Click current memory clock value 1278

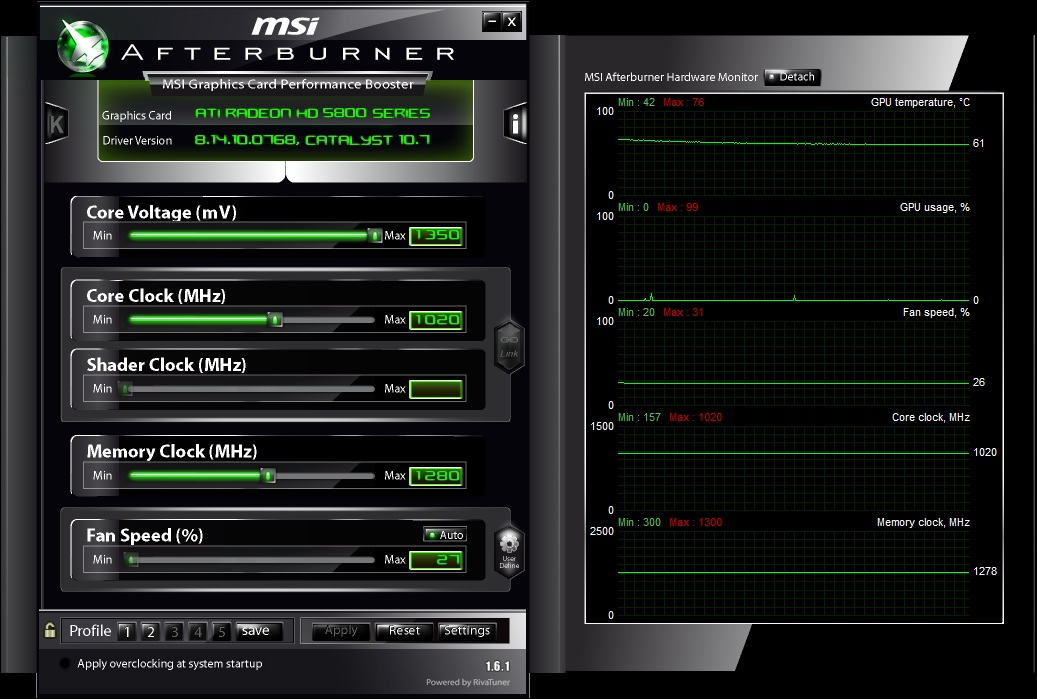[x=985, y=571]
